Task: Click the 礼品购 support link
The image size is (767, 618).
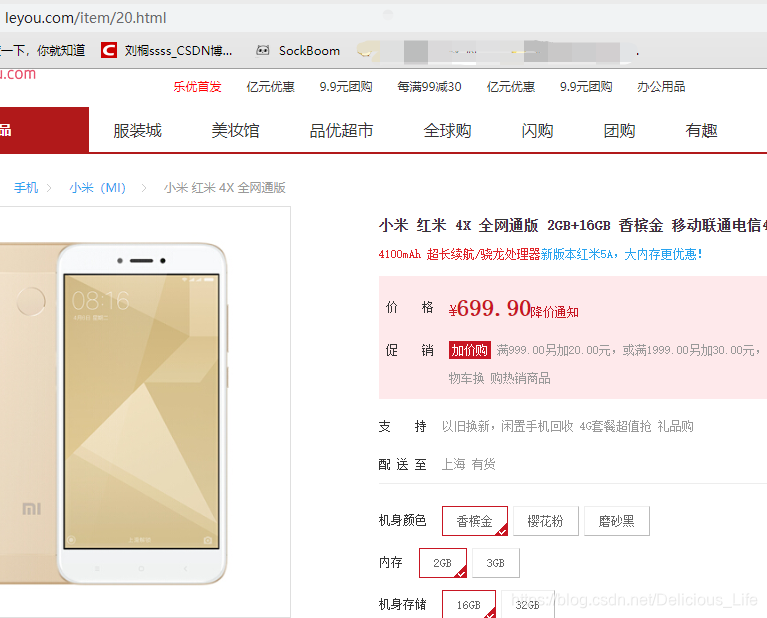Action: [x=676, y=426]
